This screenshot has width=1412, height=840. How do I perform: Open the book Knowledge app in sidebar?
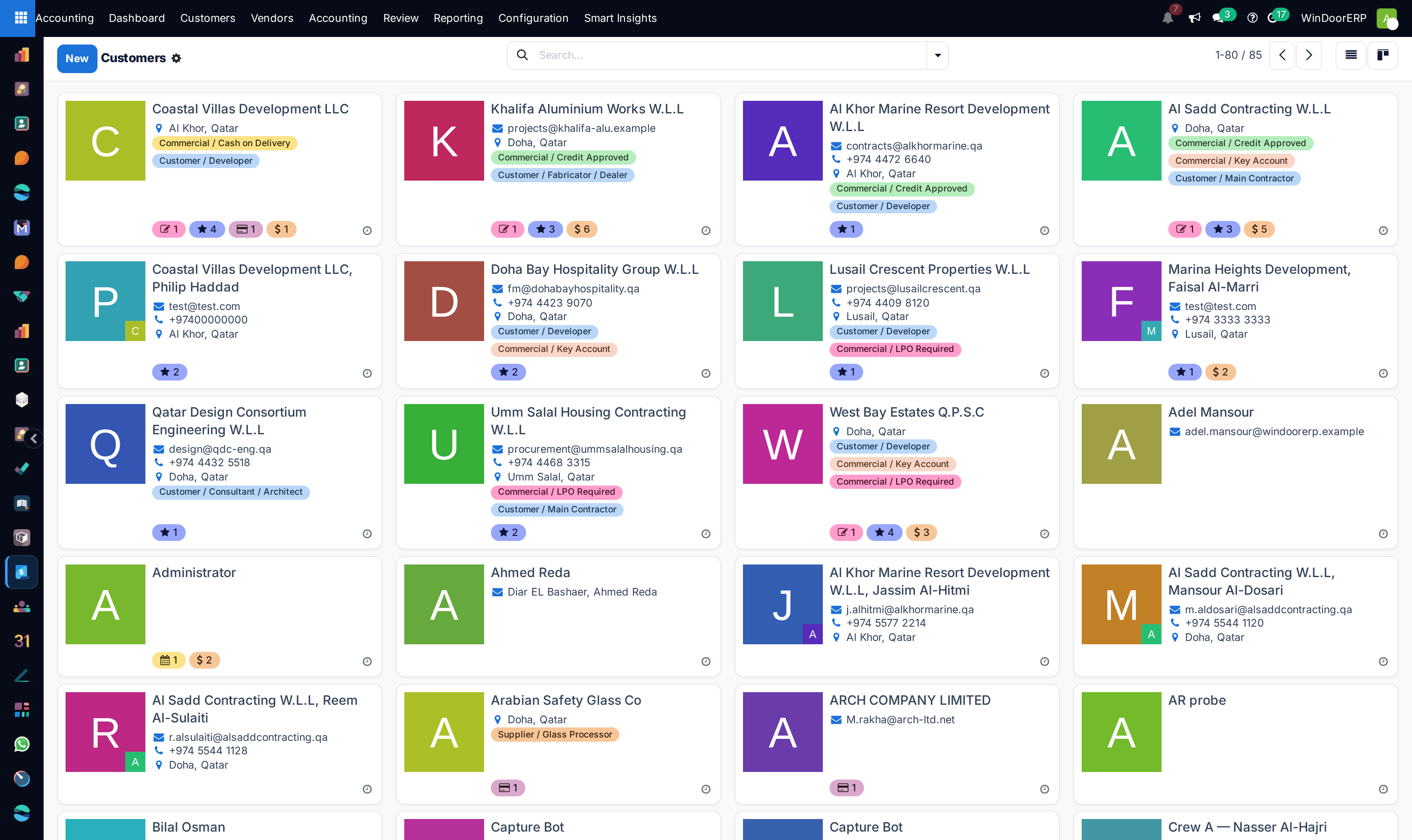[x=21, y=503]
